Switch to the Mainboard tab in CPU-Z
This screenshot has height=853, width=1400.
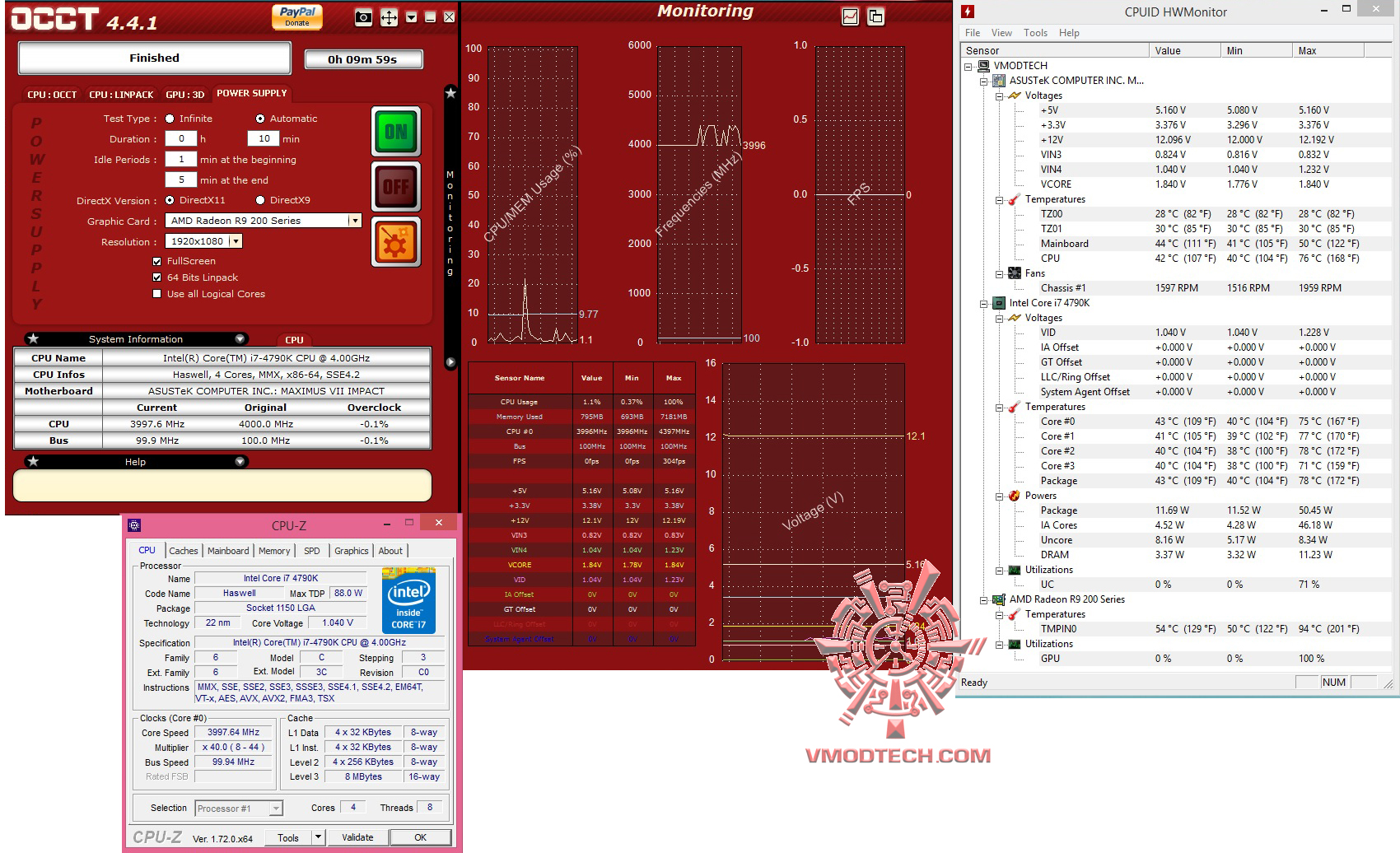[228, 551]
